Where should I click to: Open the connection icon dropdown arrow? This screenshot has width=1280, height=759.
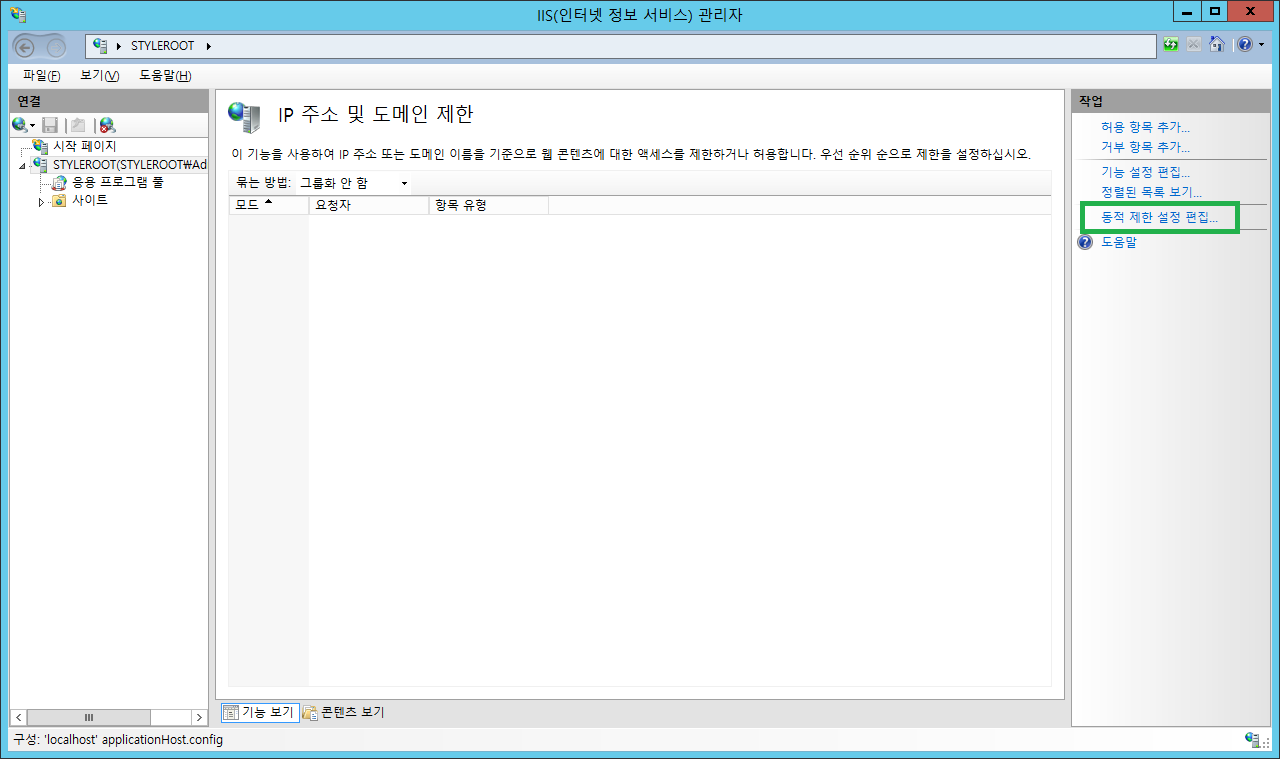(33, 126)
